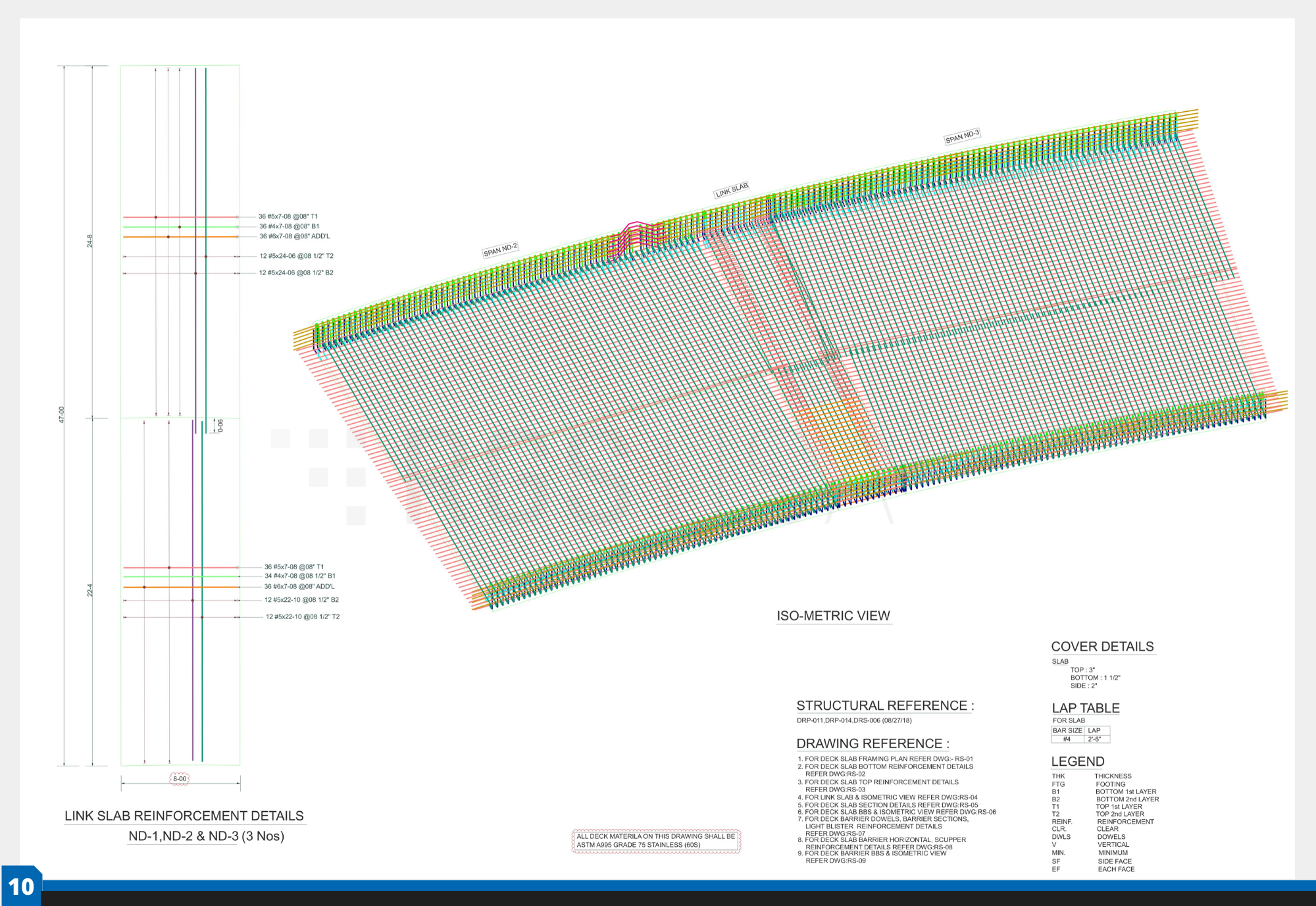The height and width of the screenshot is (906, 1316).
Task: Click the 'LINK SLAB' tag on isometric view
Action: tap(732, 190)
